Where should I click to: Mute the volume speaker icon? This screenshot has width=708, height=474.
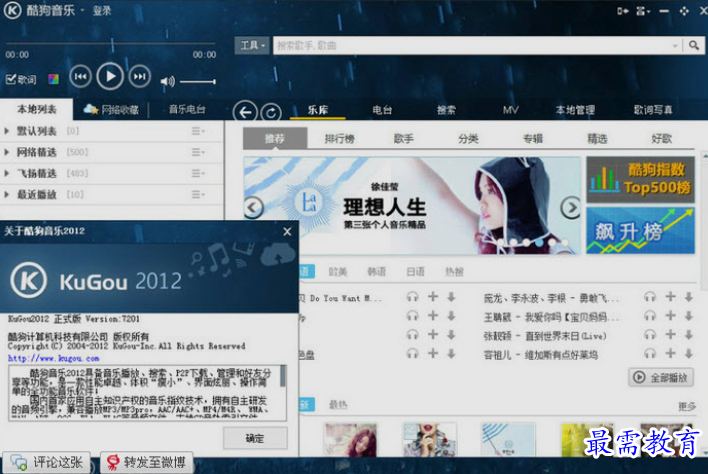[168, 81]
